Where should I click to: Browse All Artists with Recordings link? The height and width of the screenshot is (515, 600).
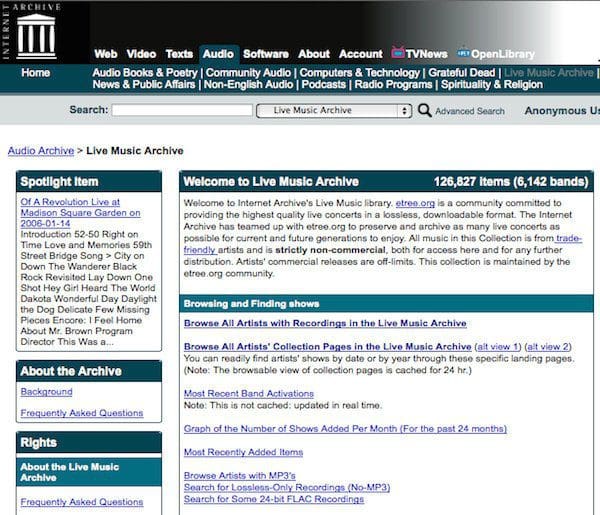325,323
